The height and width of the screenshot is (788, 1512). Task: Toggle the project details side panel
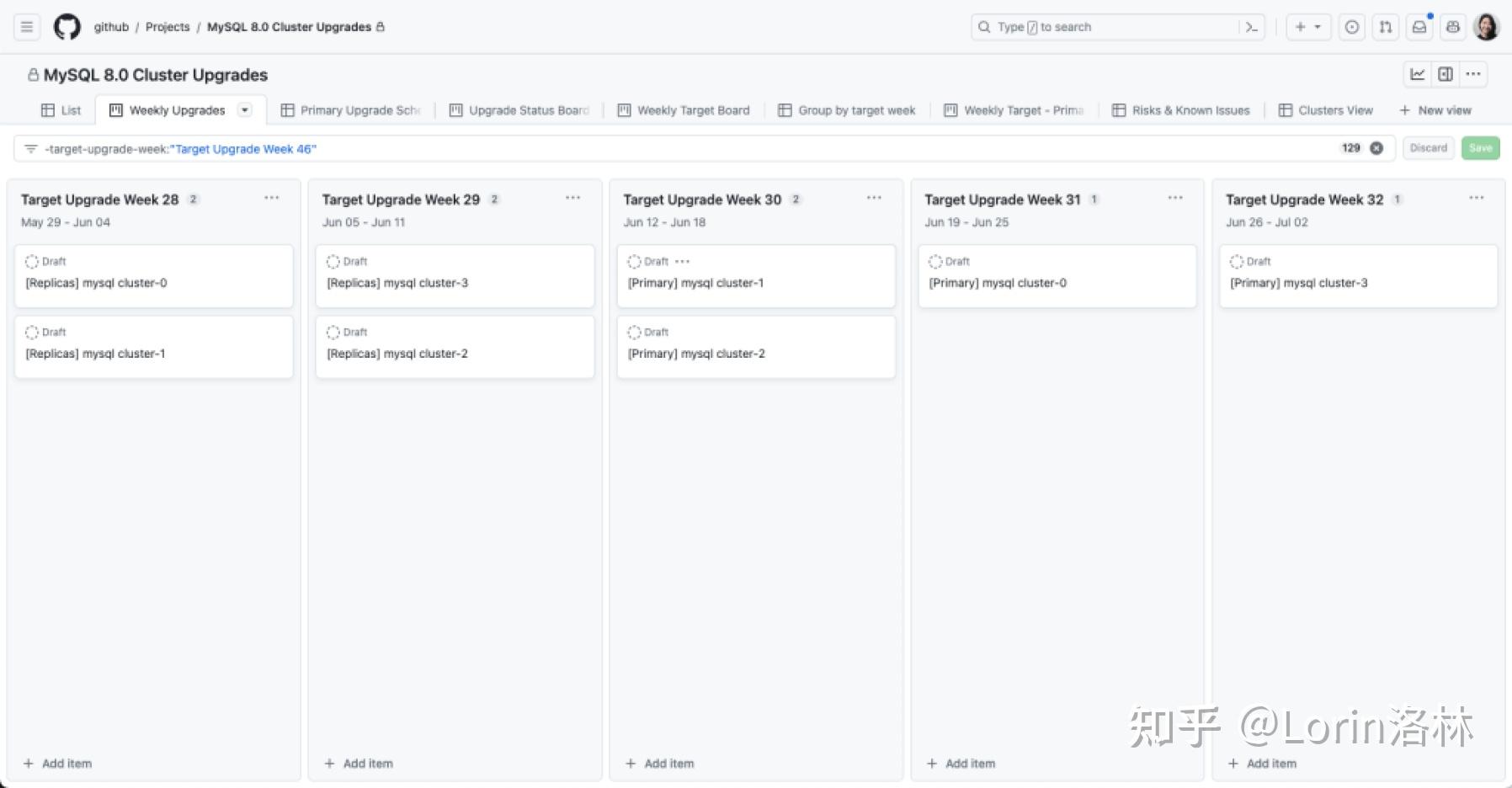pyautogui.click(x=1445, y=74)
